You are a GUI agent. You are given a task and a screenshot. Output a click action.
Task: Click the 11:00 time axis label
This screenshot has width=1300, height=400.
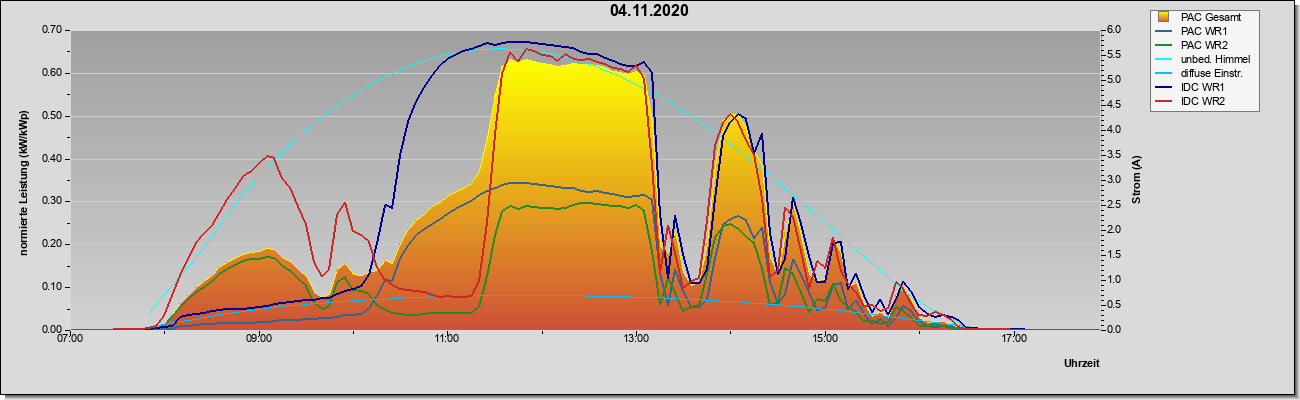click(x=447, y=340)
